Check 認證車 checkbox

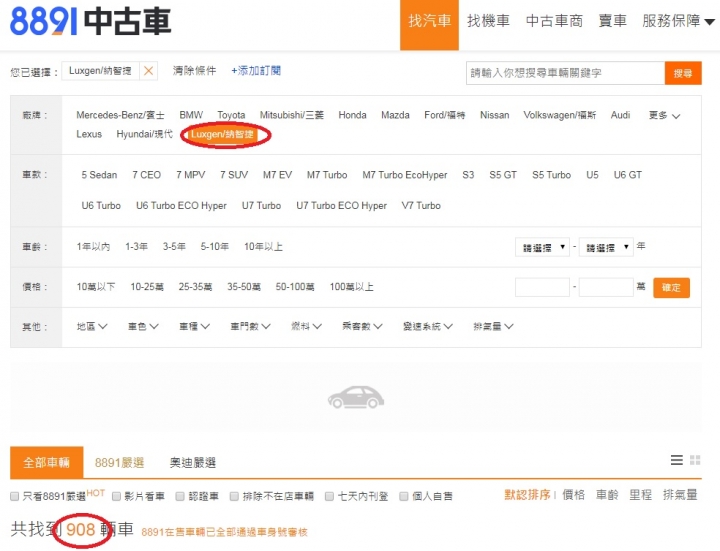click(180, 496)
